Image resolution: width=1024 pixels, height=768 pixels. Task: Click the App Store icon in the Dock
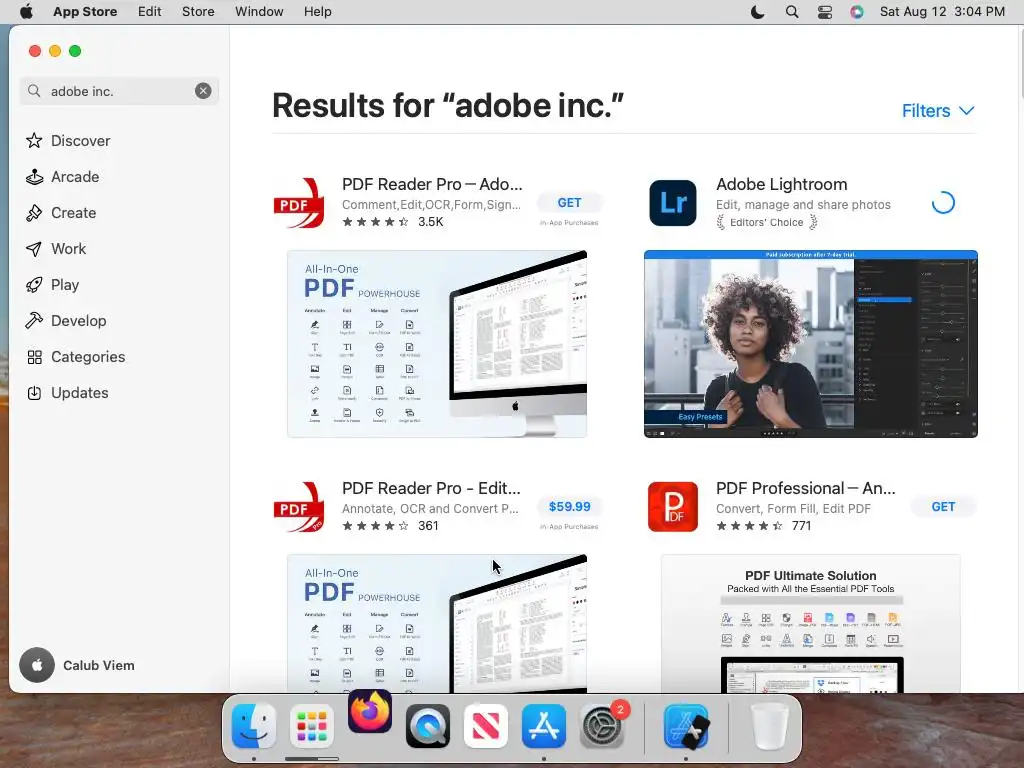click(x=544, y=726)
